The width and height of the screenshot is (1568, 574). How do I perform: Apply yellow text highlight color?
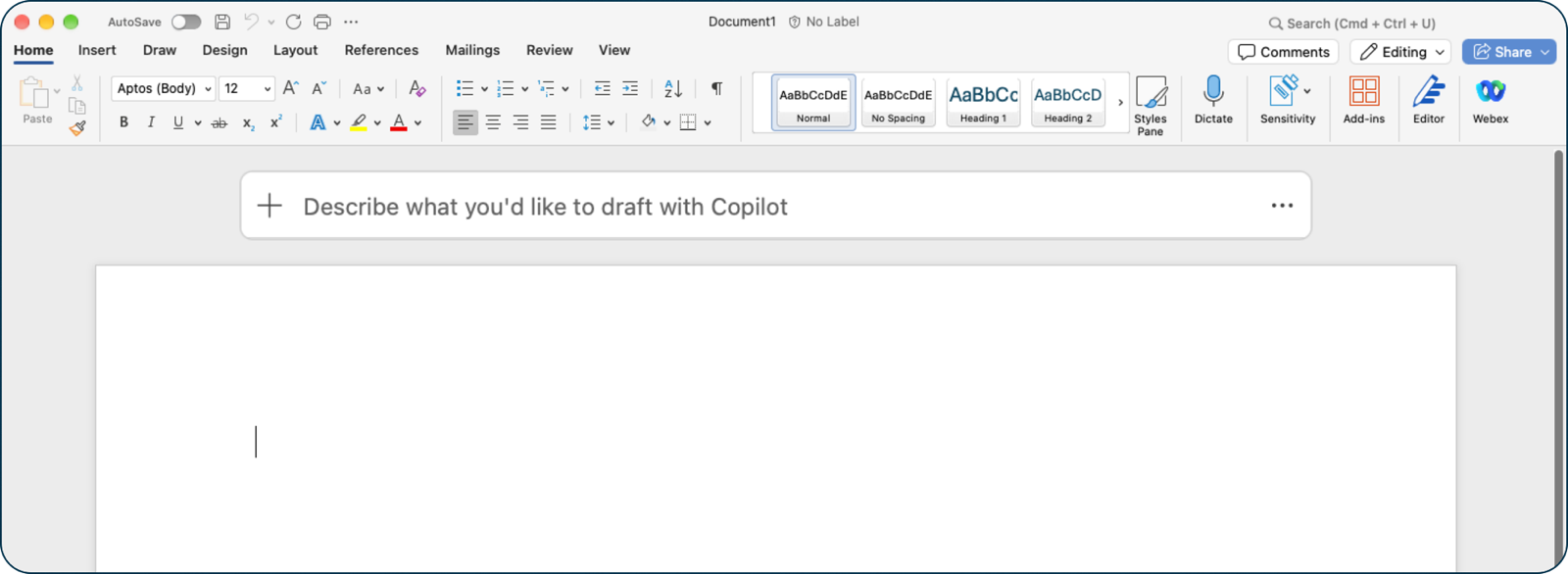pos(359,122)
